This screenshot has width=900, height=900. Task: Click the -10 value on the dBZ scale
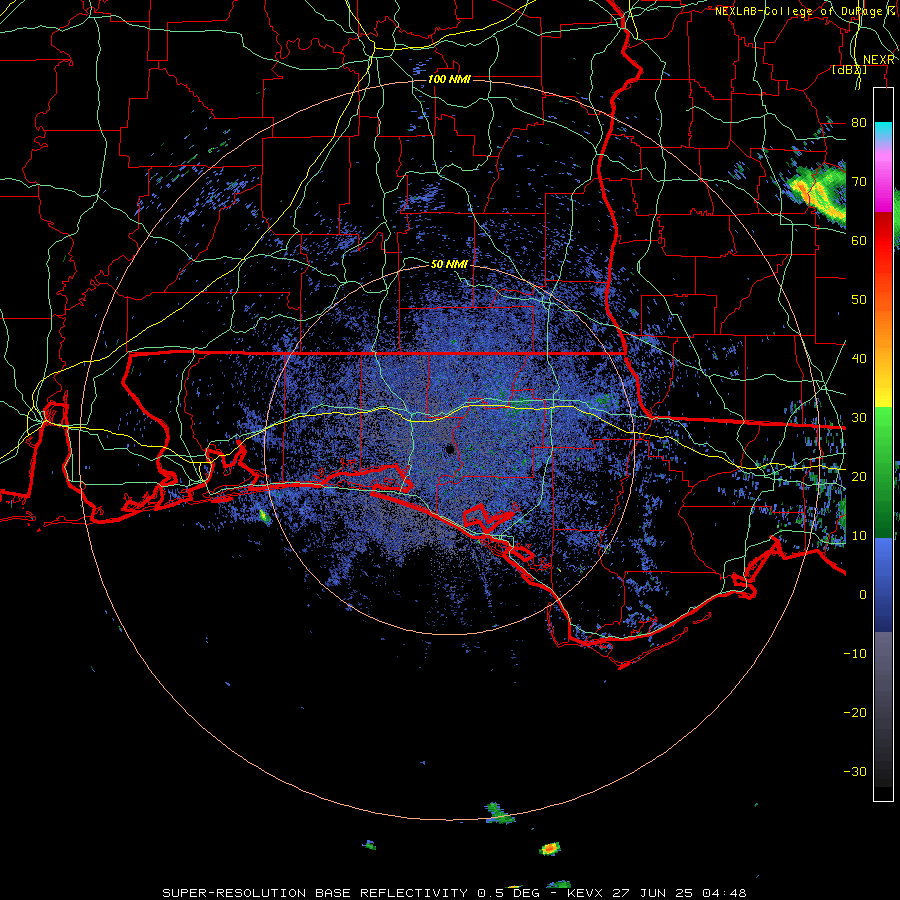tap(855, 653)
